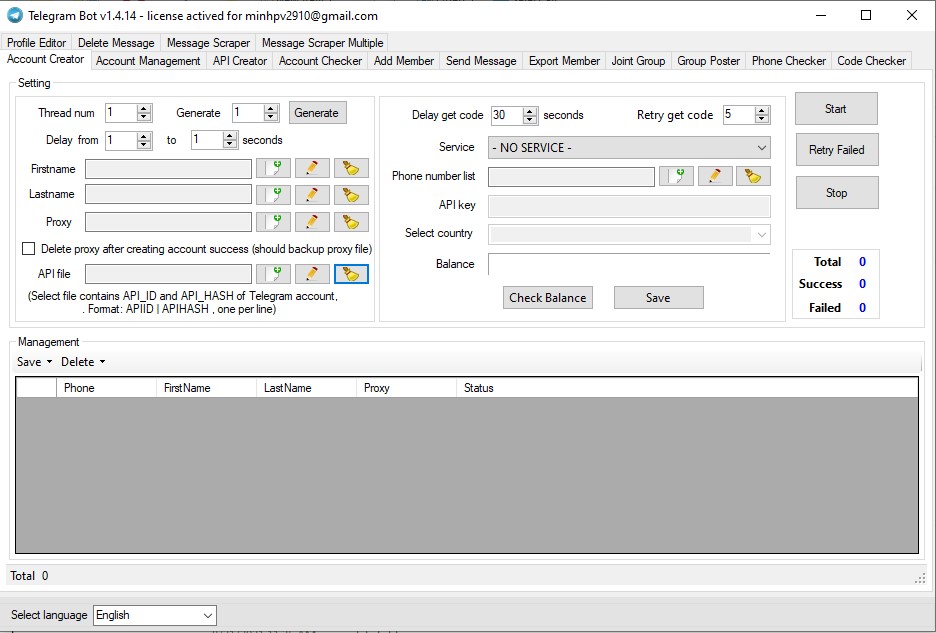Clear Firstname with the broom icon

tap(351, 168)
